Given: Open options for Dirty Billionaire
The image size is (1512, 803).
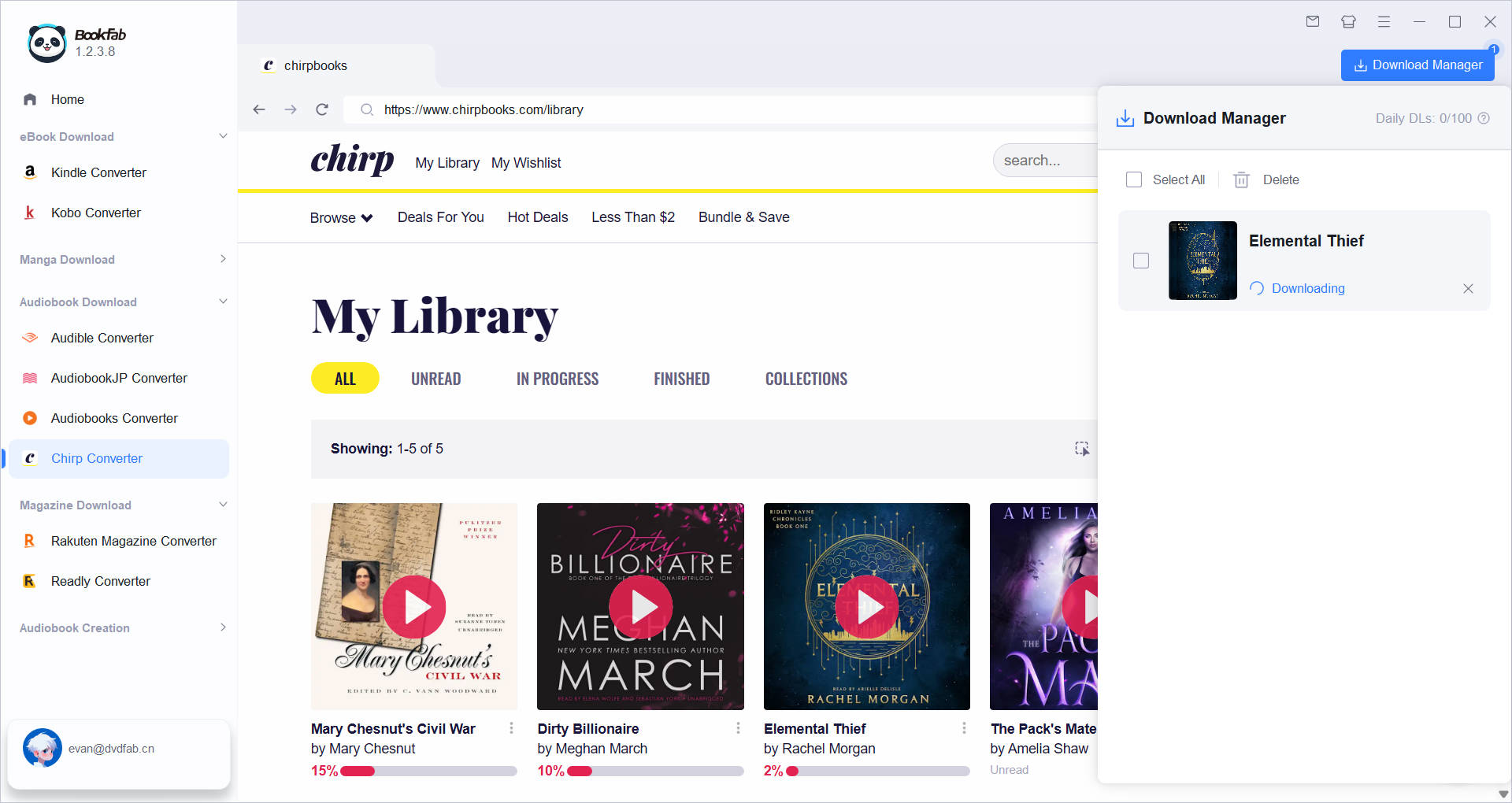Looking at the screenshot, I should [738, 728].
